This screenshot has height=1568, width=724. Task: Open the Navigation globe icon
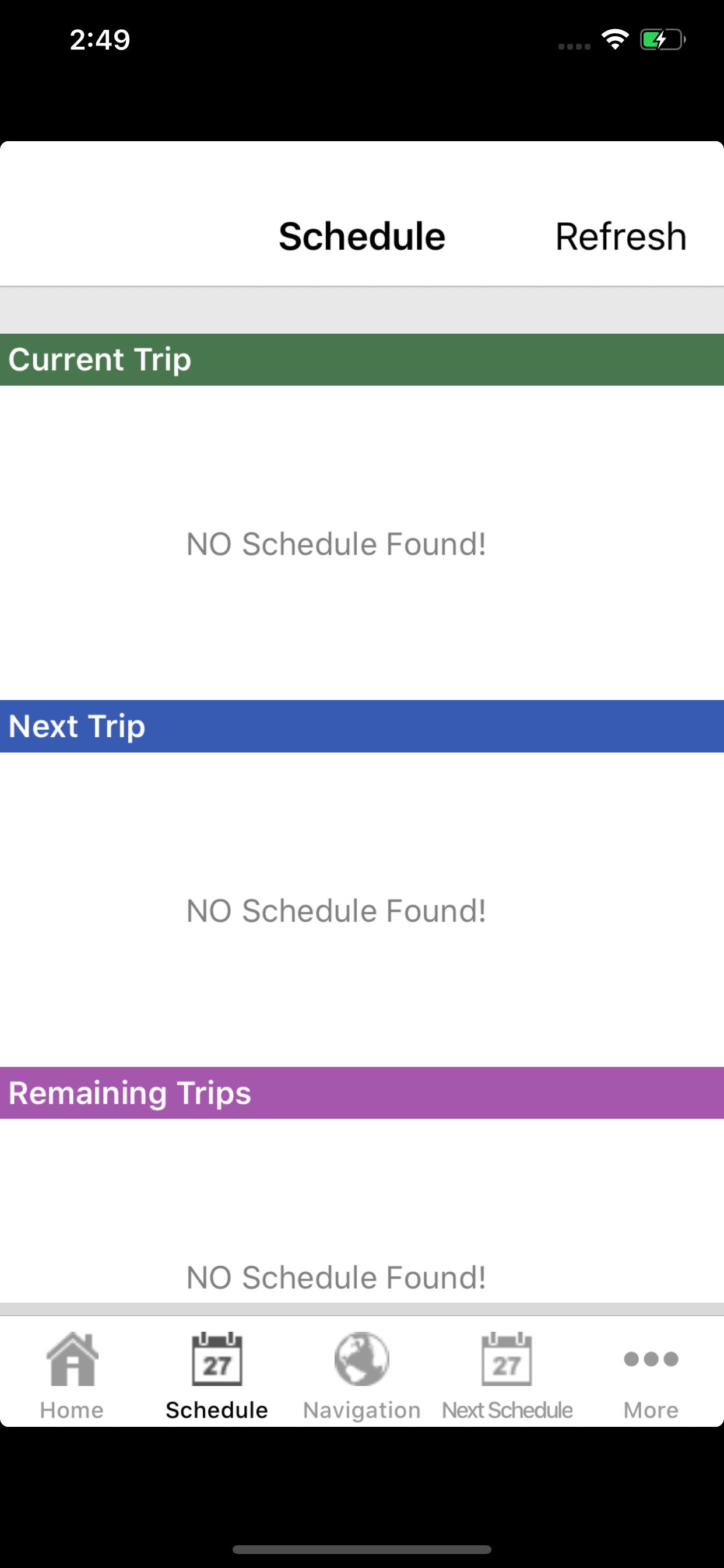point(361,1358)
